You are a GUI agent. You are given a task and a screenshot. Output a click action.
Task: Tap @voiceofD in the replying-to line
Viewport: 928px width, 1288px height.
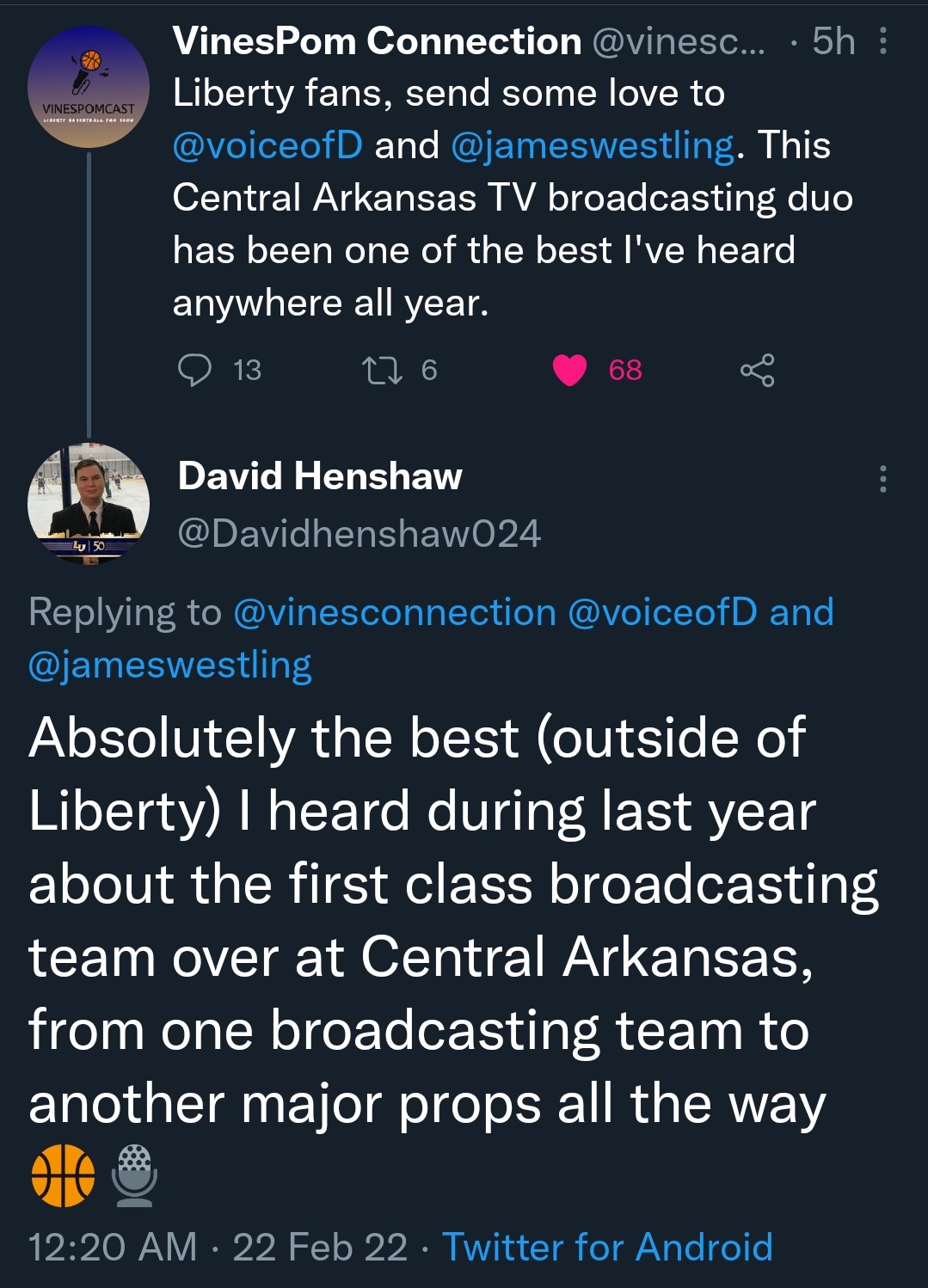tap(662, 612)
